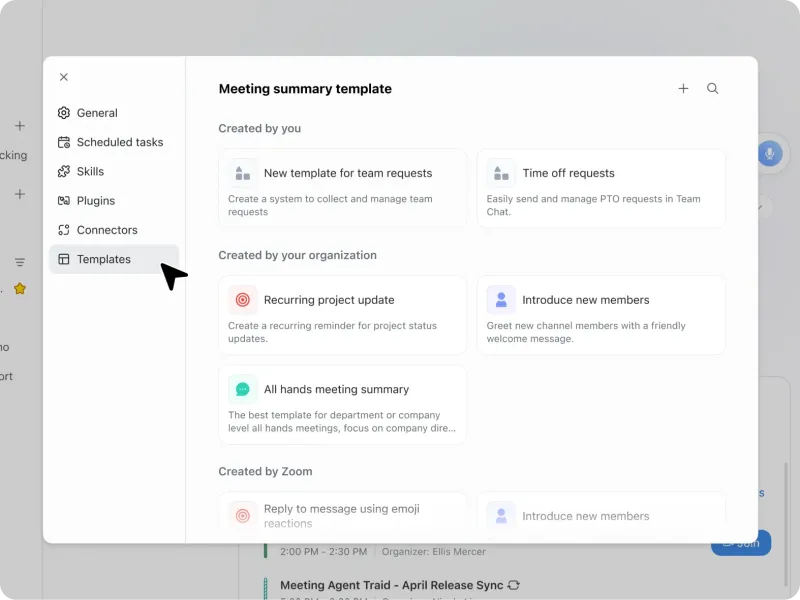Close the settings dialog with the X icon
The width and height of the screenshot is (800, 600).
point(64,77)
